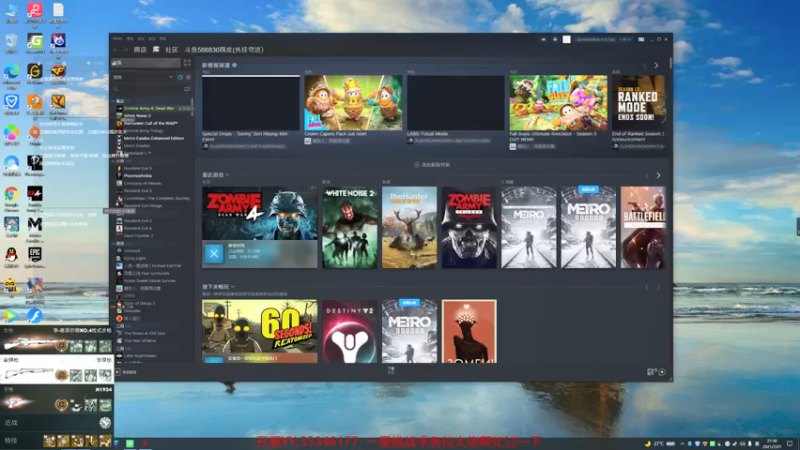
Task: Go back with the Steam back arrow
Action: point(116,50)
